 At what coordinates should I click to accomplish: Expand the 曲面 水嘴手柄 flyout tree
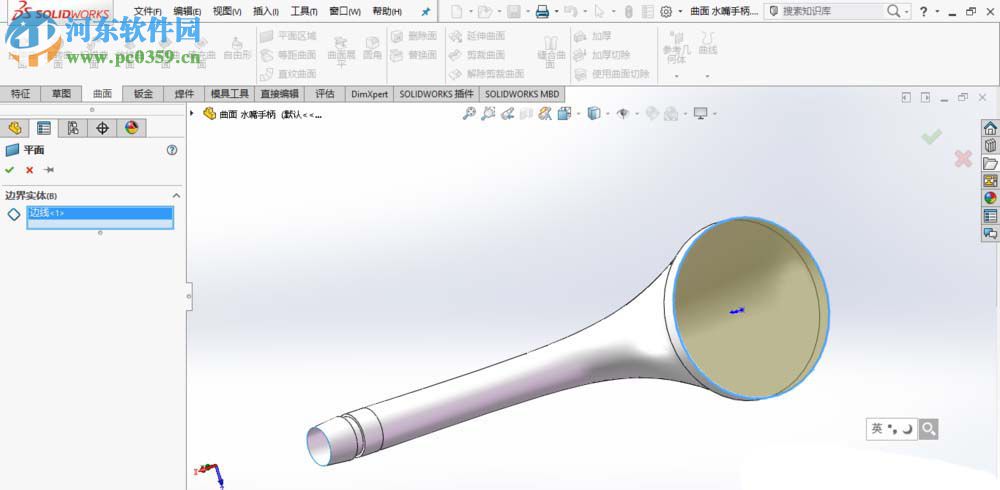(x=191, y=114)
